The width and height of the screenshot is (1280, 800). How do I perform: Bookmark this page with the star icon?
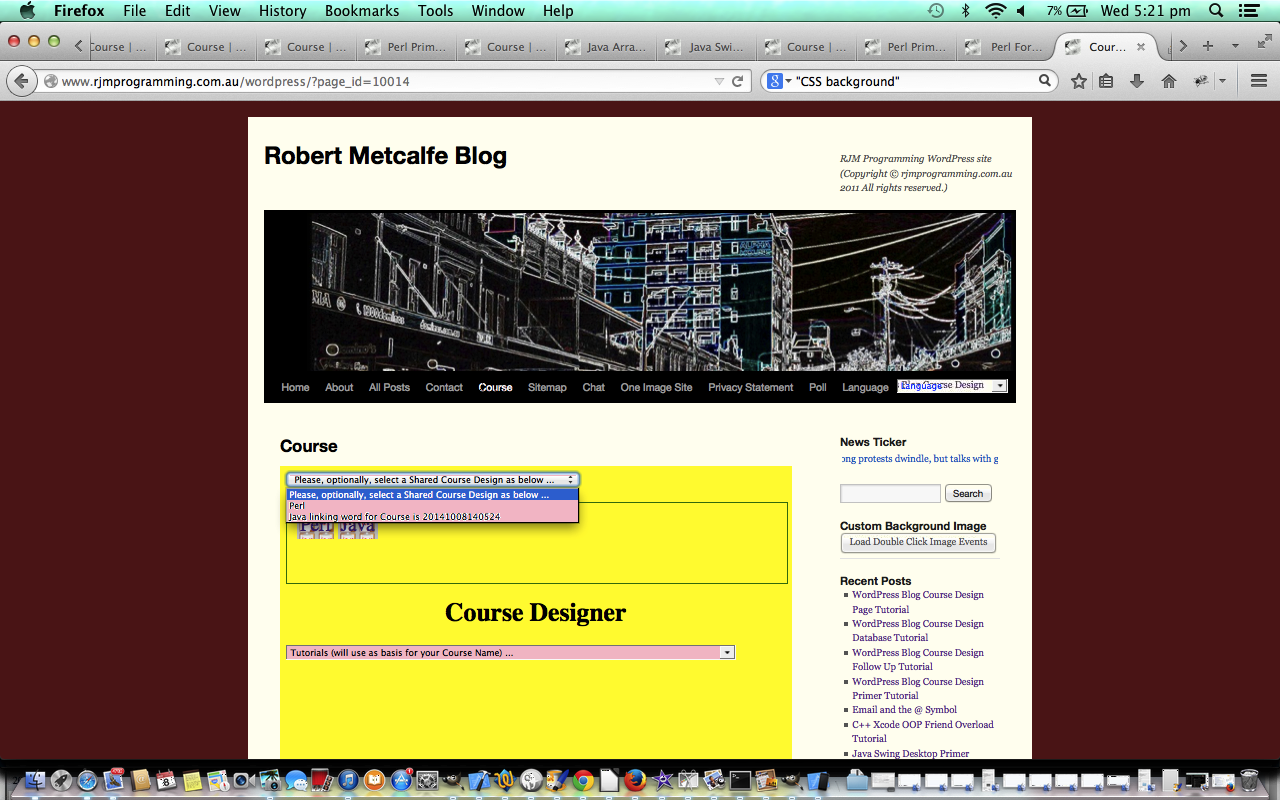pyautogui.click(x=1078, y=81)
